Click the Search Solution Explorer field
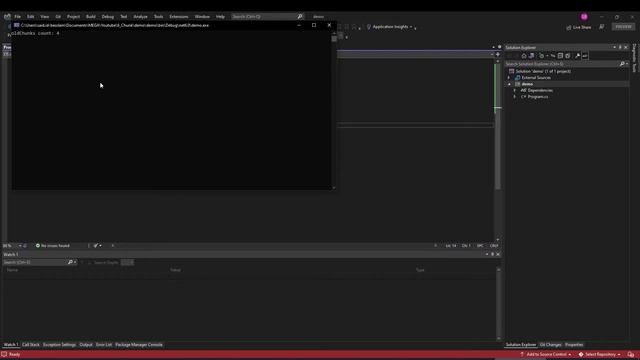The width and height of the screenshot is (640, 360). click(x=562, y=64)
